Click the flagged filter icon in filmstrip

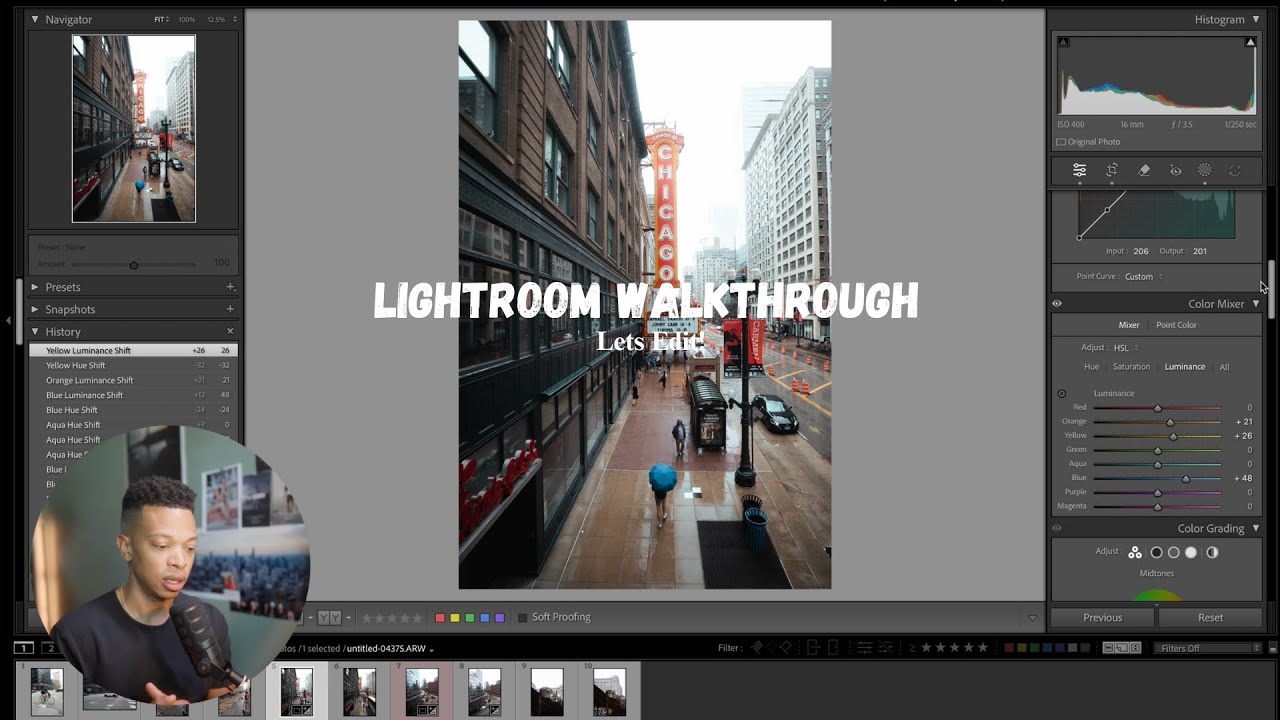[x=757, y=648]
